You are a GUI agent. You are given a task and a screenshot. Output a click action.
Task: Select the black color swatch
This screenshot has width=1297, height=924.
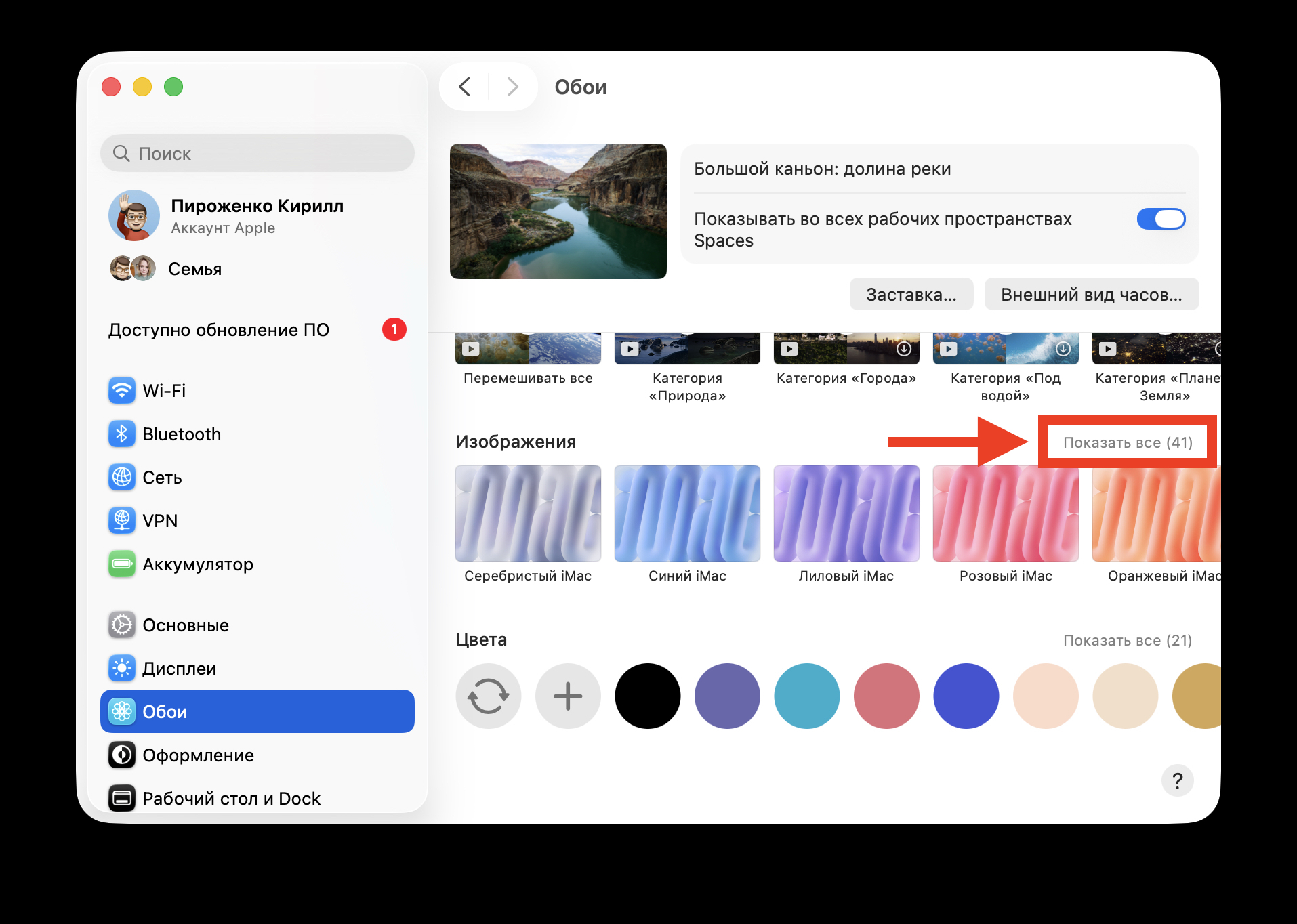coord(647,696)
